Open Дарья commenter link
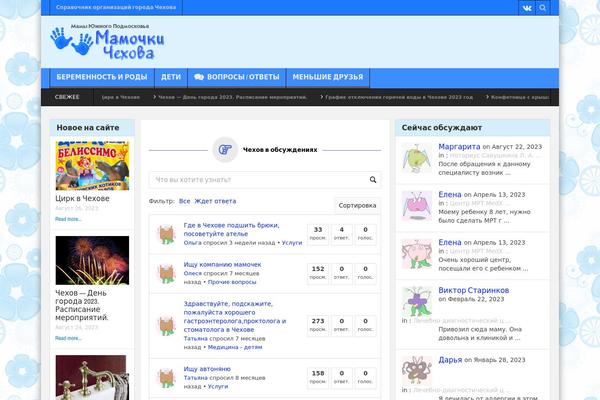 (450, 360)
